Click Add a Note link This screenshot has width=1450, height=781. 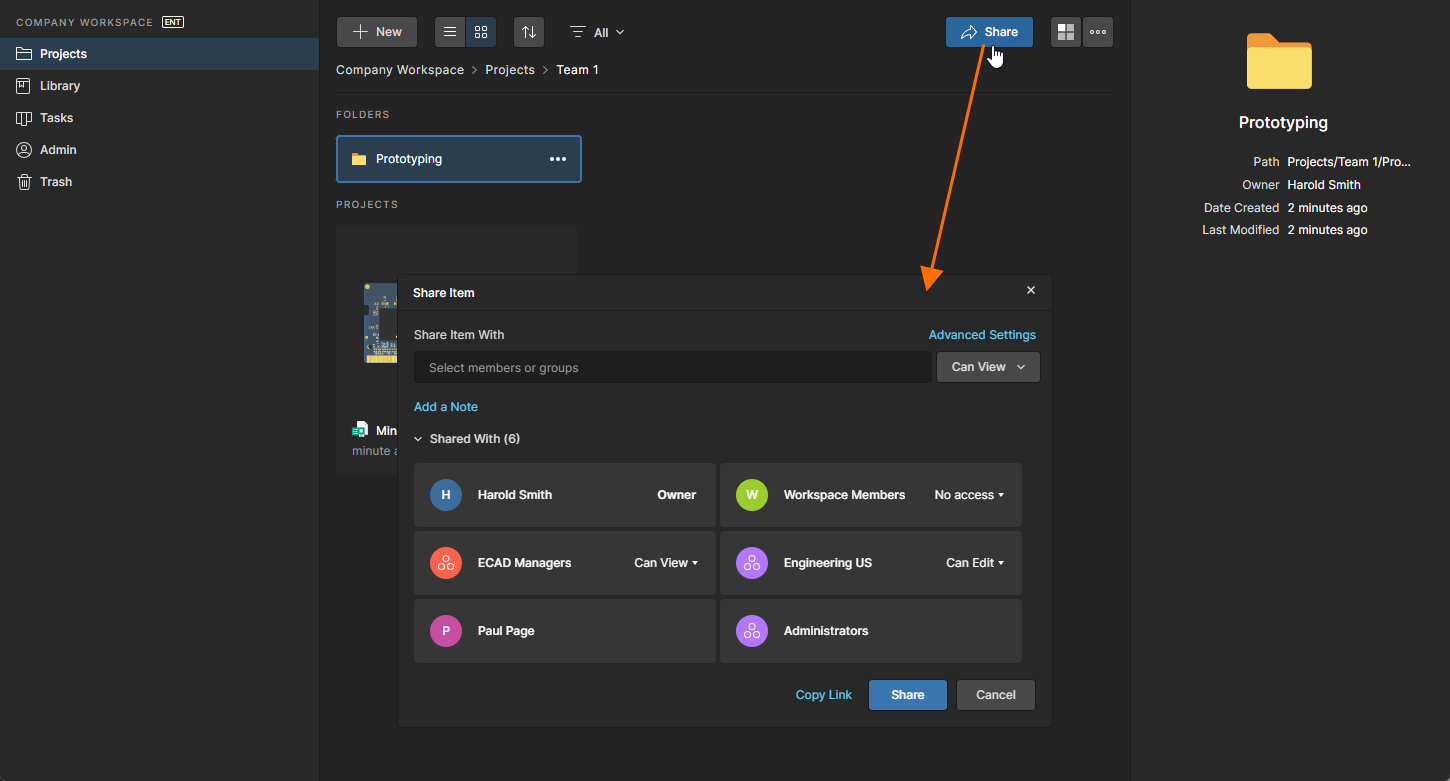pos(446,407)
